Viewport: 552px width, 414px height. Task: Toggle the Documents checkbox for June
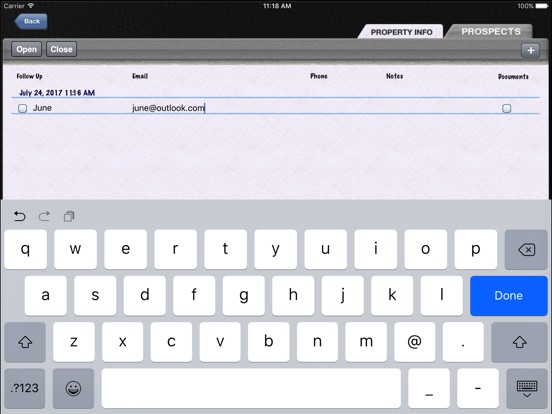tap(507, 108)
